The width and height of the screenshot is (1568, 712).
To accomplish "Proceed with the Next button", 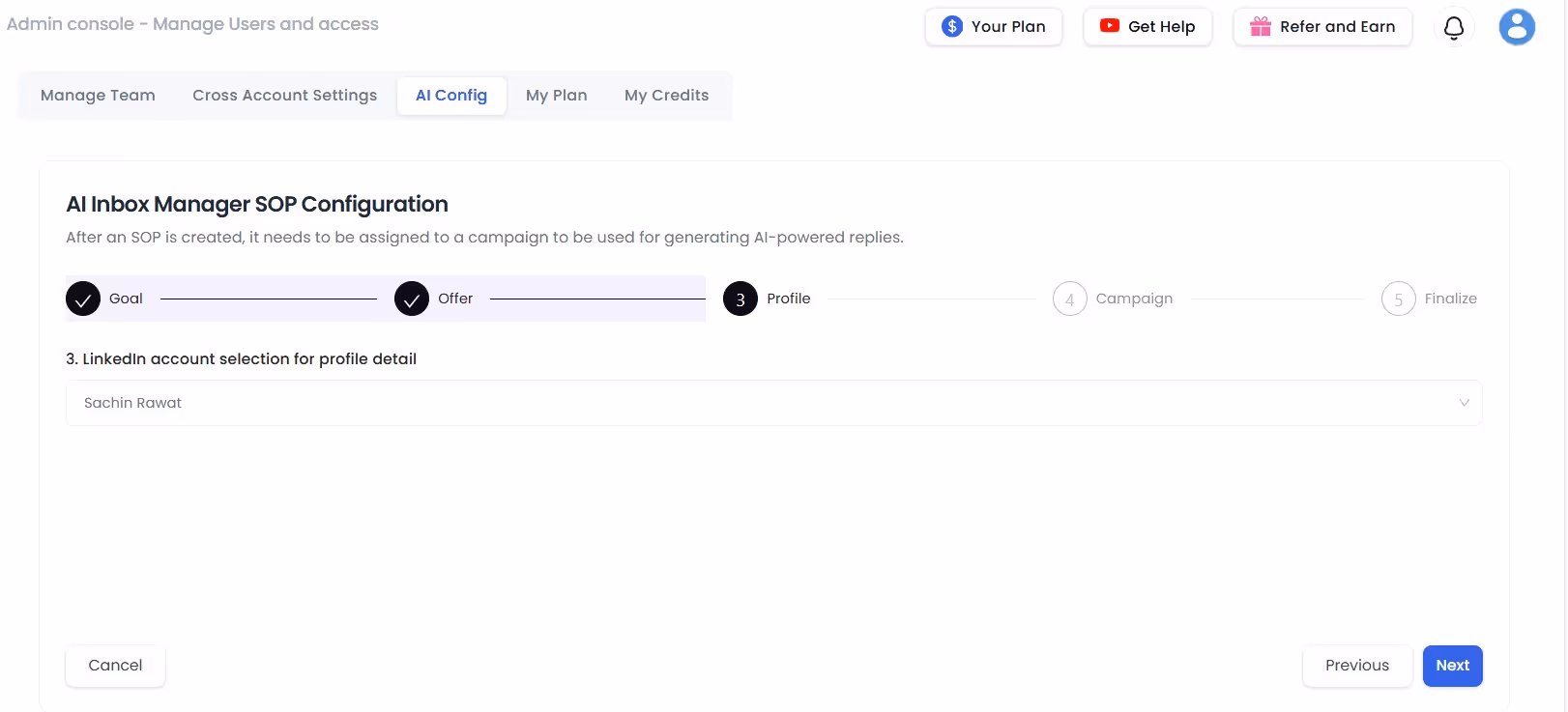I will point(1452,666).
